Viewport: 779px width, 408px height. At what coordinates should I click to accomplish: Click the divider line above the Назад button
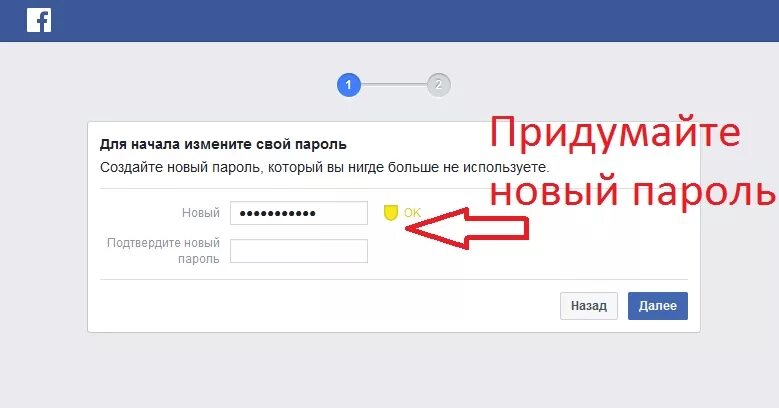click(394, 279)
